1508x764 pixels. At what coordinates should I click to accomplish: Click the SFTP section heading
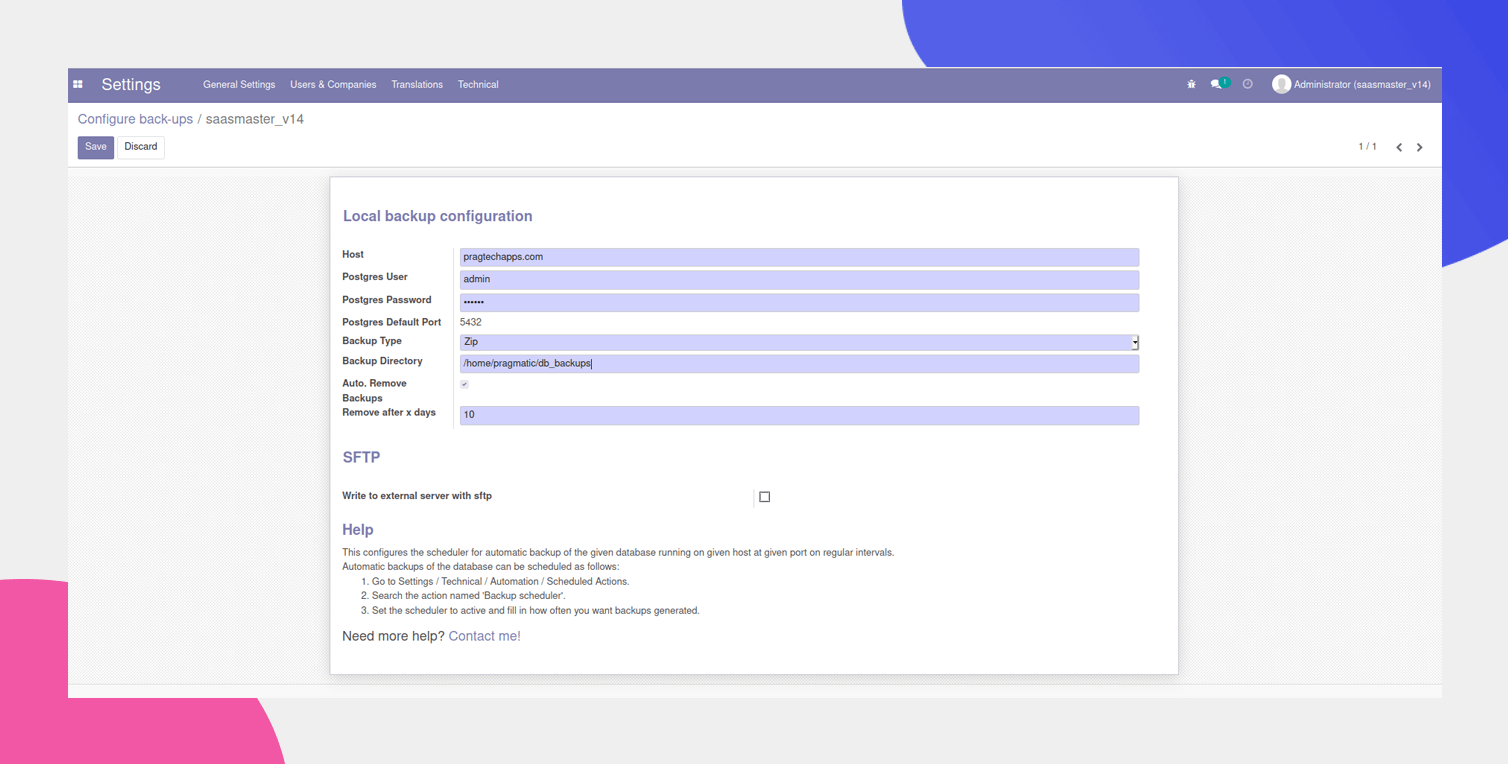tap(361, 457)
